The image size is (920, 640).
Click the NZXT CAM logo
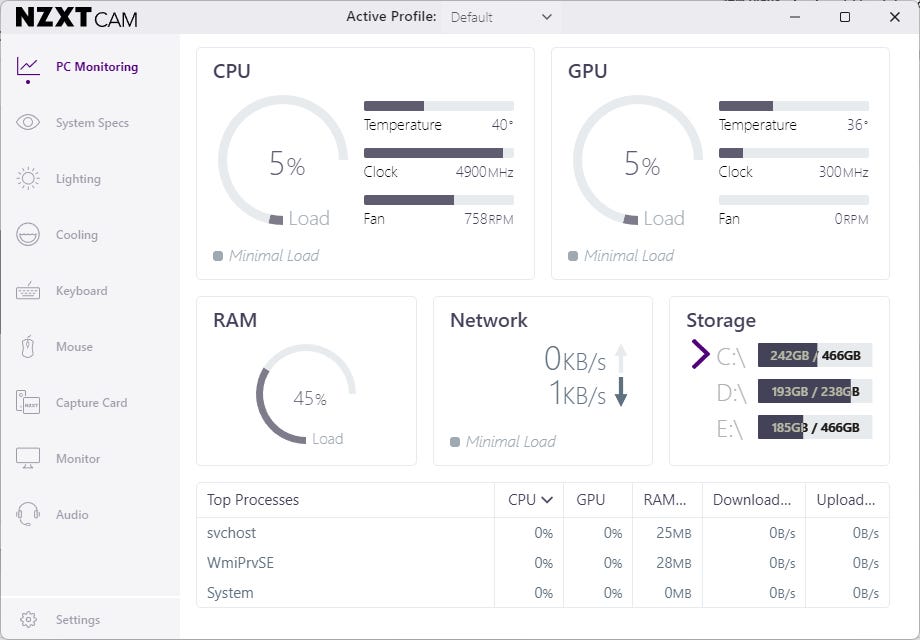(76, 18)
